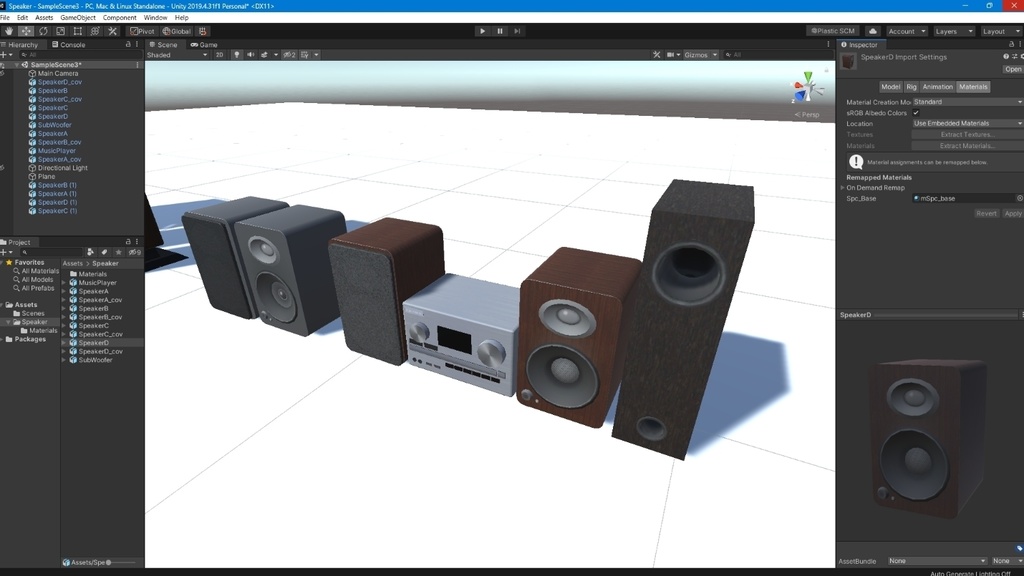
Task: Open the Component menu
Action: click(120, 18)
